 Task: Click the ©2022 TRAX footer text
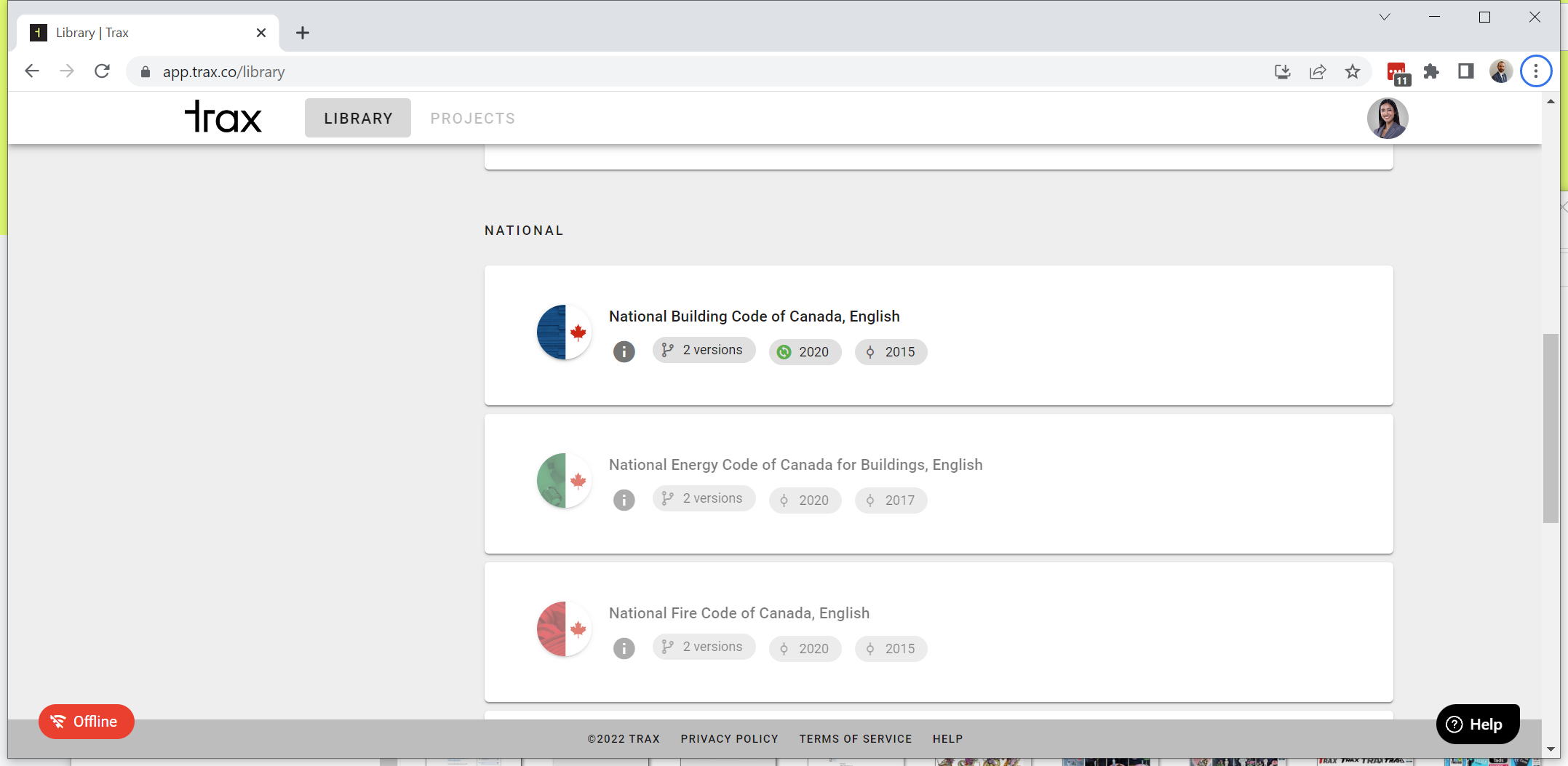pyautogui.click(x=624, y=739)
